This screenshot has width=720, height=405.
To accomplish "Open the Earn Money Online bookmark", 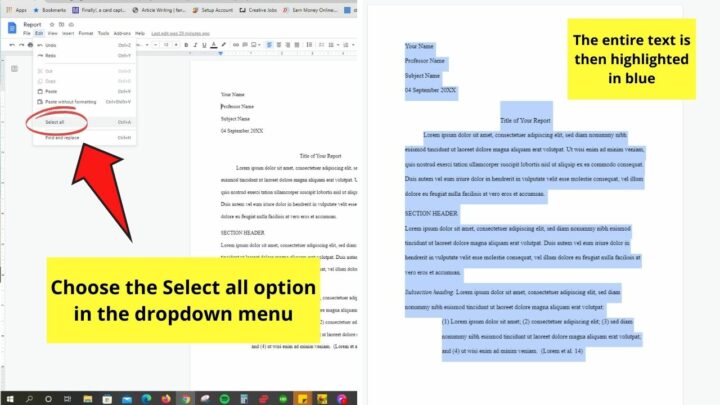I will 310,10.
